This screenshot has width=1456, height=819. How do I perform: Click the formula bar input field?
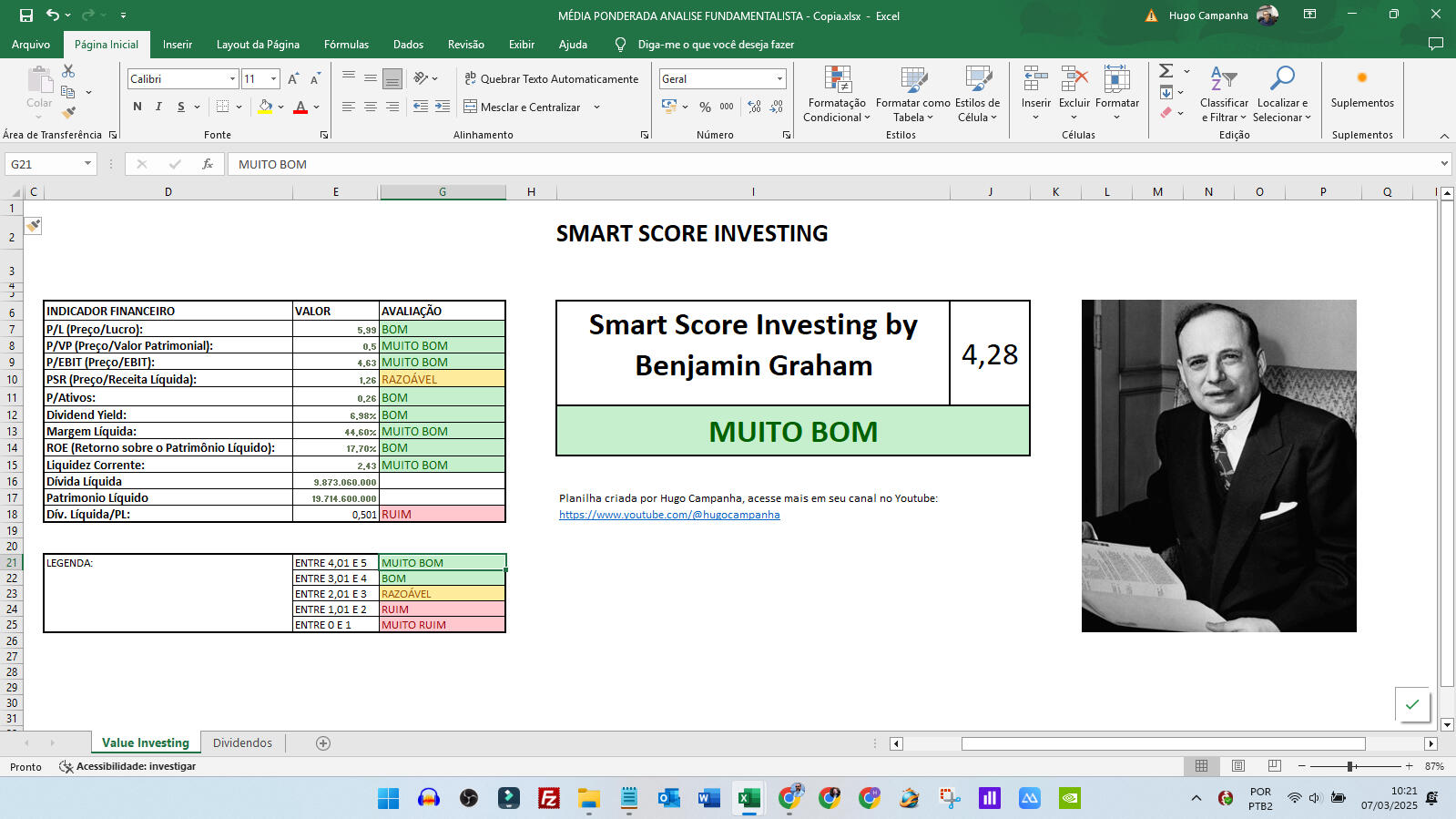[x=820, y=164]
